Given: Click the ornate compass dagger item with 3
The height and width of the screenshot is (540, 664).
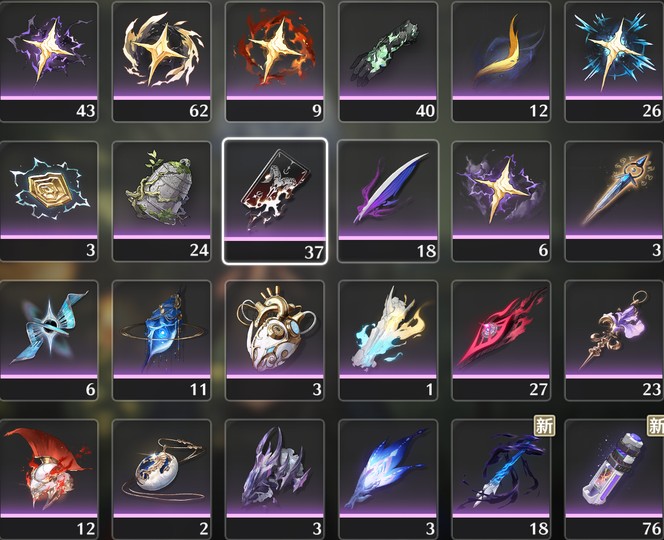Looking at the screenshot, I should (614, 201).
